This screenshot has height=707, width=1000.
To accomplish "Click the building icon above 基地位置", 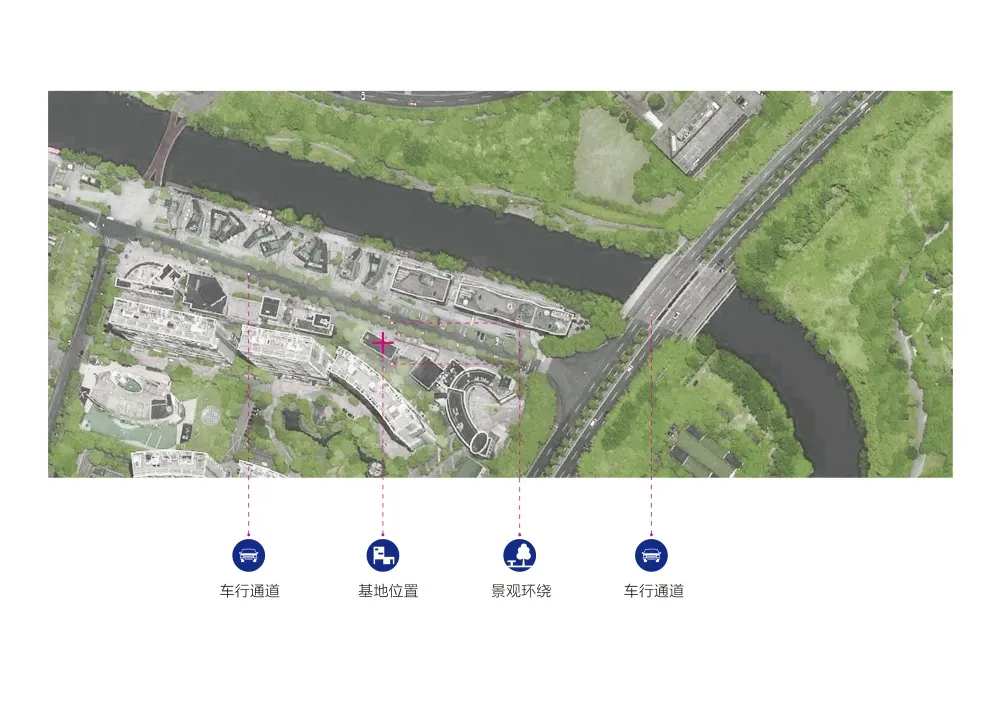I will pos(383,554).
